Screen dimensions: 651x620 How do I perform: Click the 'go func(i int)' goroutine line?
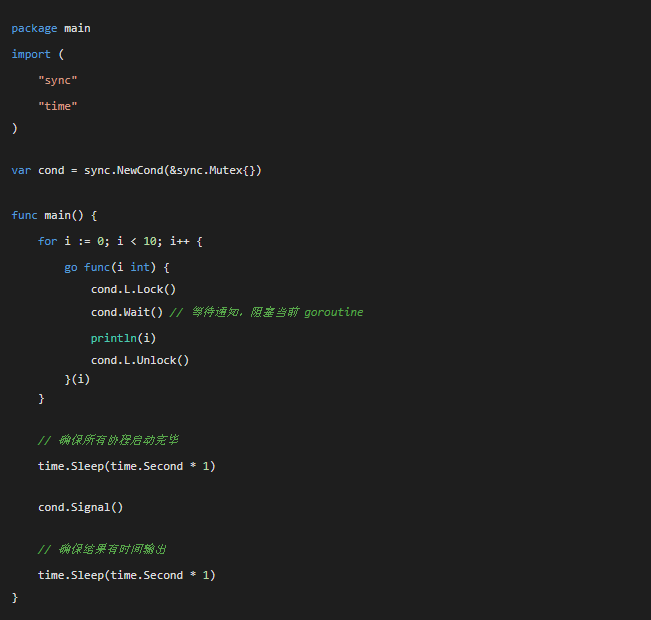click(x=117, y=267)
